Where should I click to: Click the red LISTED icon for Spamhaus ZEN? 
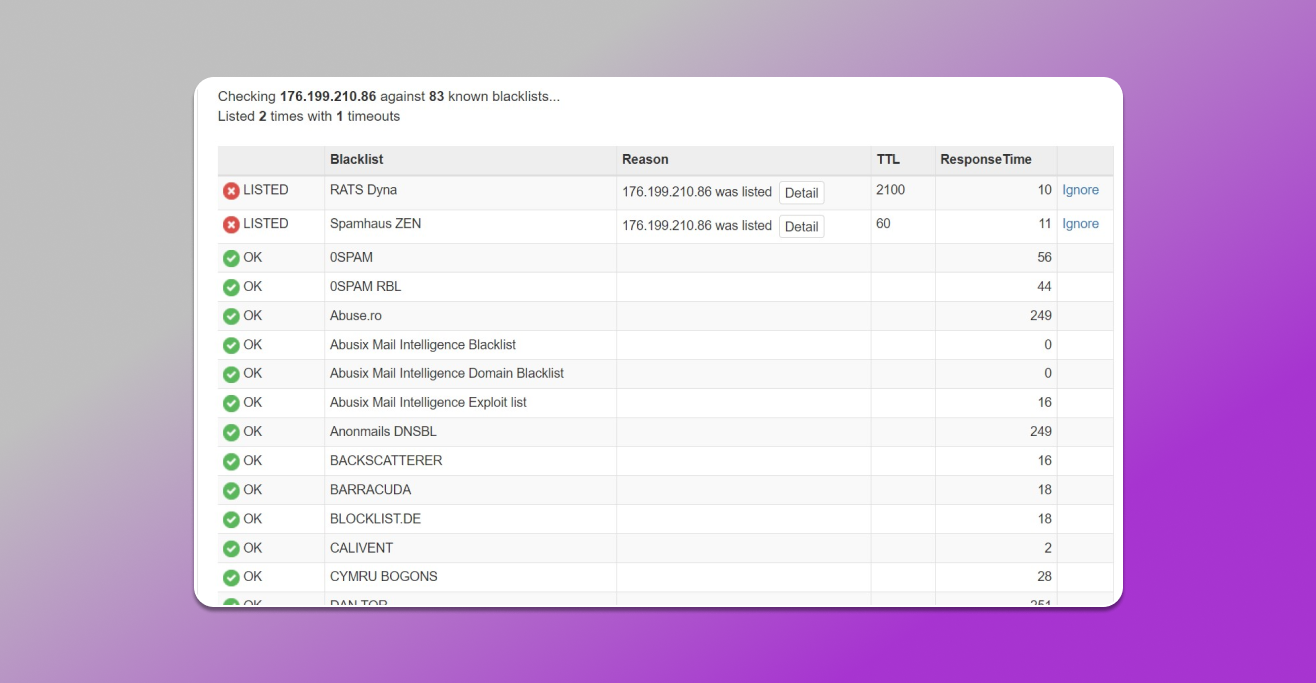[x=231, y=225]
